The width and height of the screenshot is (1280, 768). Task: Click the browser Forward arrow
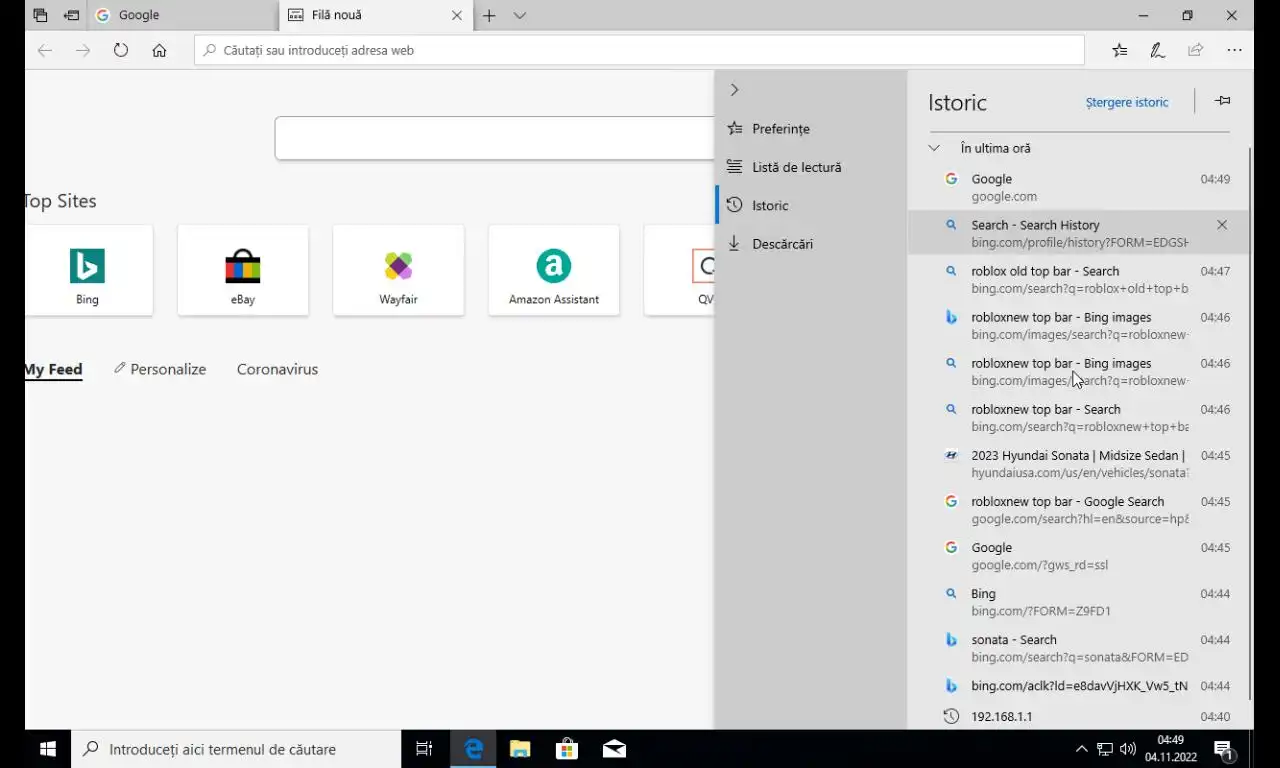tap(83, 50)
